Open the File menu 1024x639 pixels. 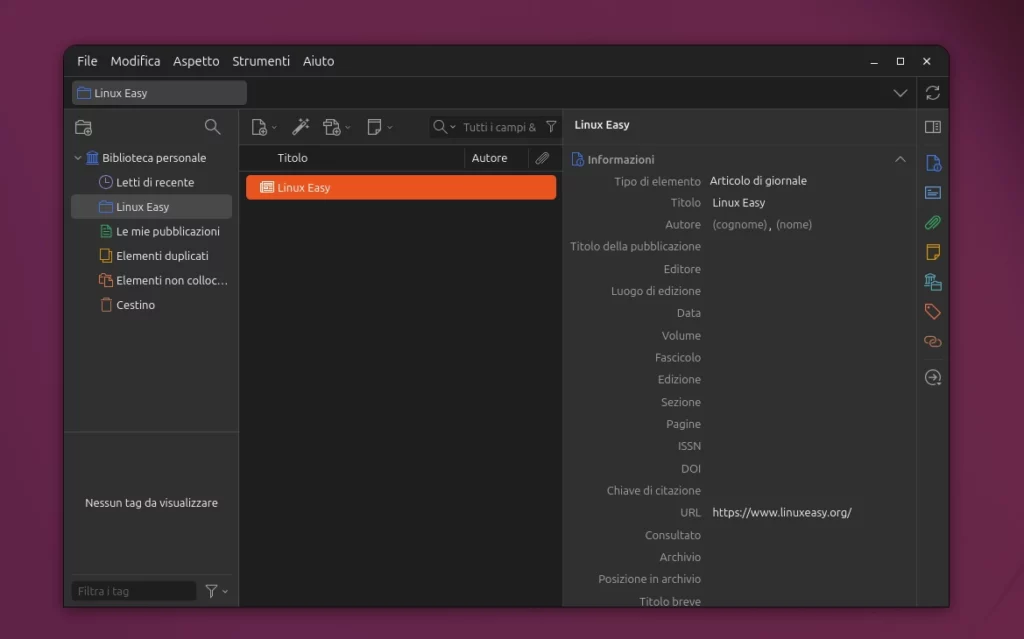[87, 61]
